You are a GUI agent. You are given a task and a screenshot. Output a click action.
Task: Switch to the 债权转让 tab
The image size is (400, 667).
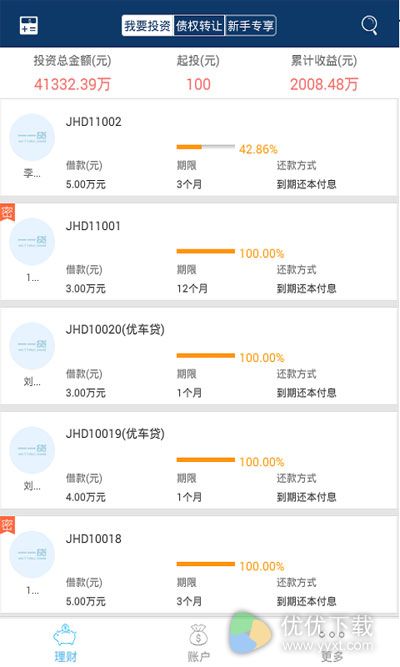click(199, 26)
